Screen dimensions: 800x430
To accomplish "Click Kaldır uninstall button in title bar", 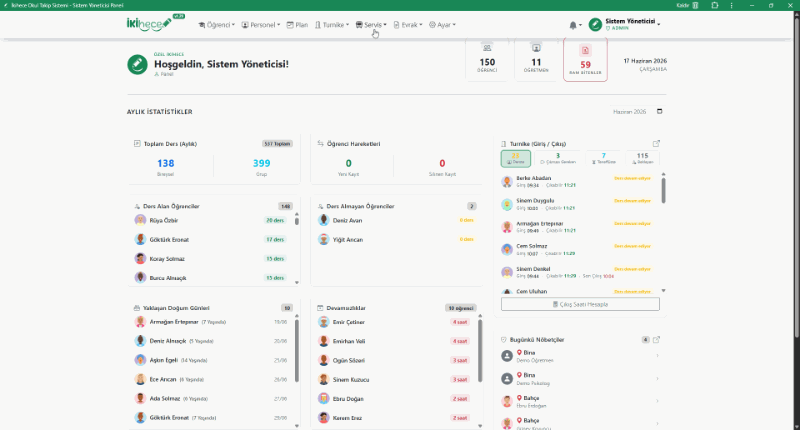I will (687, 5).
